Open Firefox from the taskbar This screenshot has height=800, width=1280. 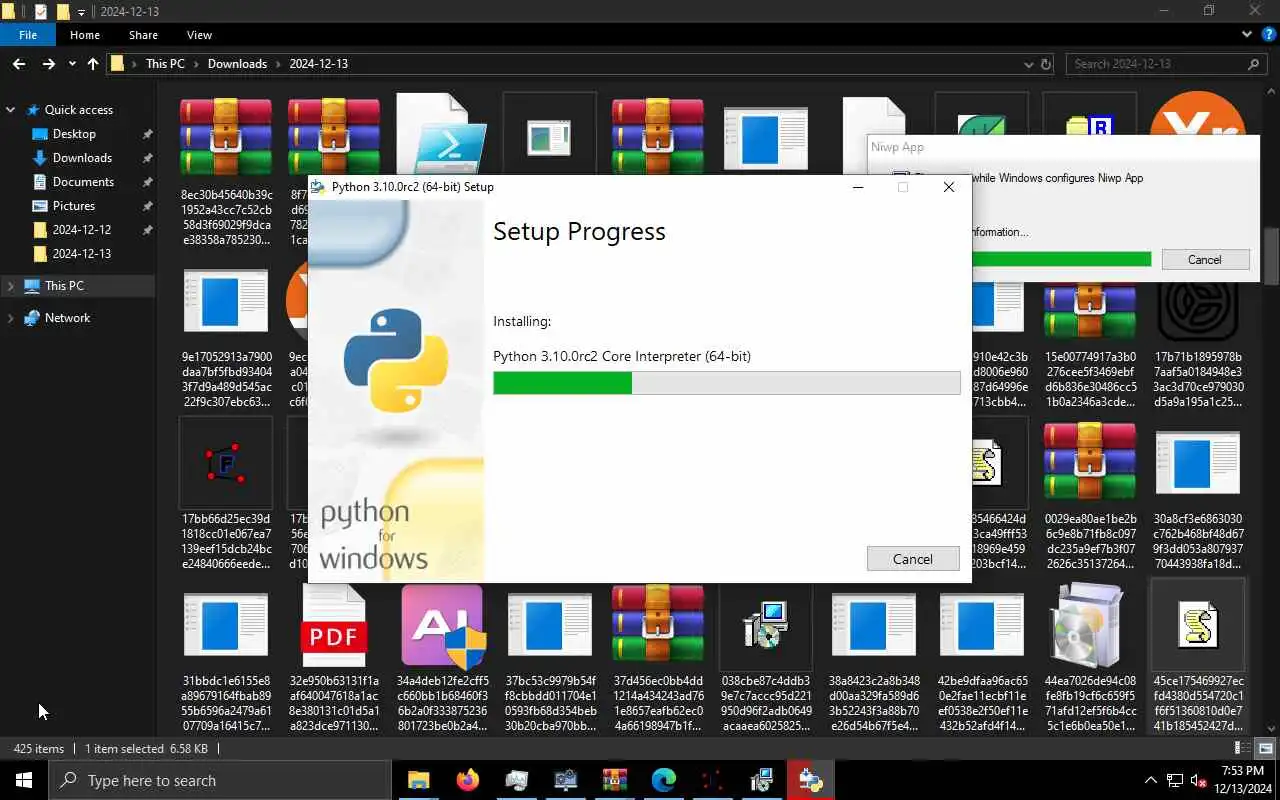coord(467,780)
